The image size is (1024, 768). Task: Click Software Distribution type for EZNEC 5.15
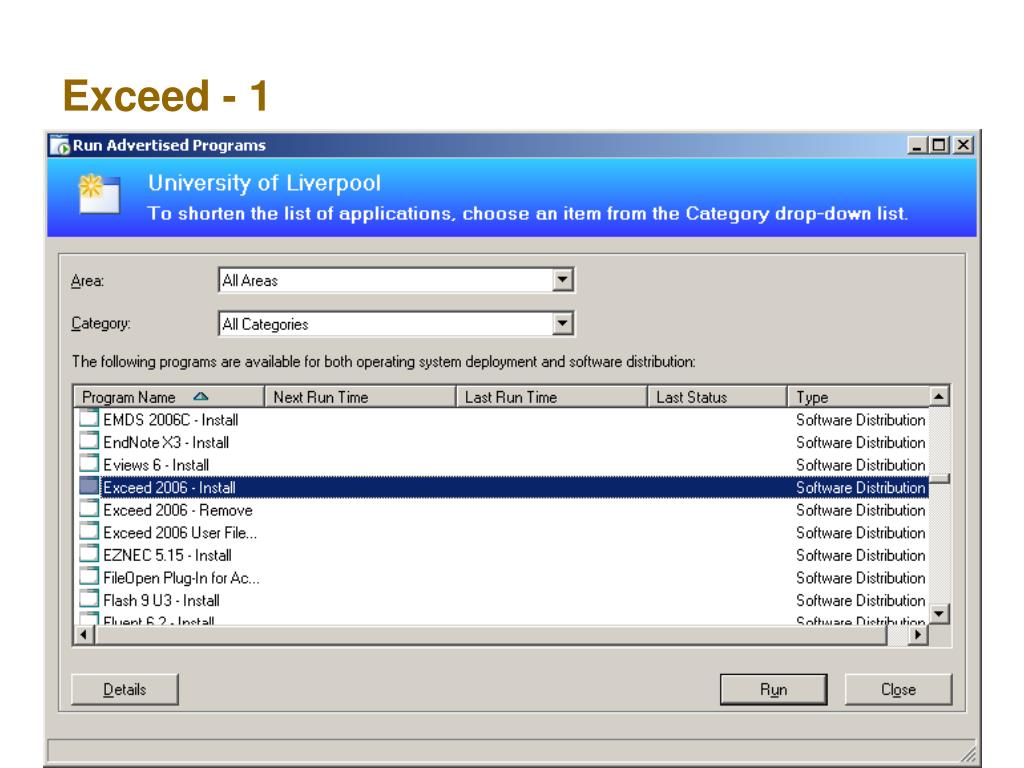(x=860, y=554)
